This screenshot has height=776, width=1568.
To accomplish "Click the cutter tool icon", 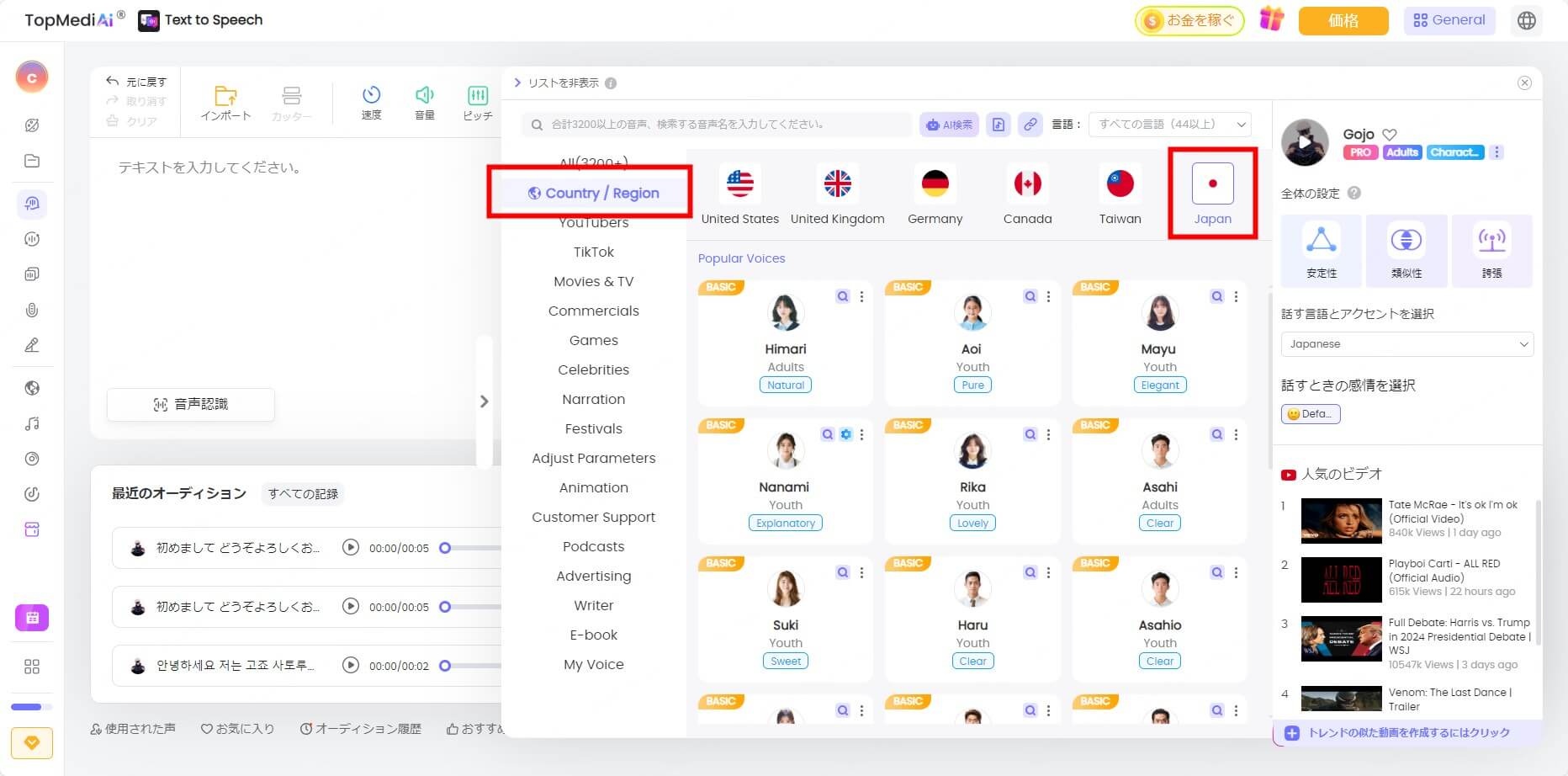I will click(292, 96).
